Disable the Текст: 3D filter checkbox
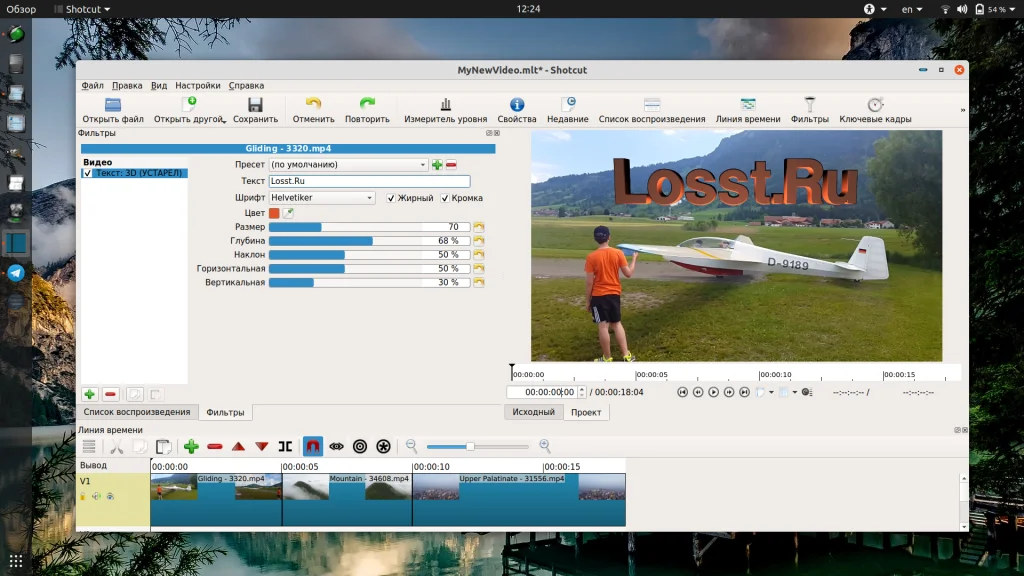1024x576 pixels. [x=88, y=173]
